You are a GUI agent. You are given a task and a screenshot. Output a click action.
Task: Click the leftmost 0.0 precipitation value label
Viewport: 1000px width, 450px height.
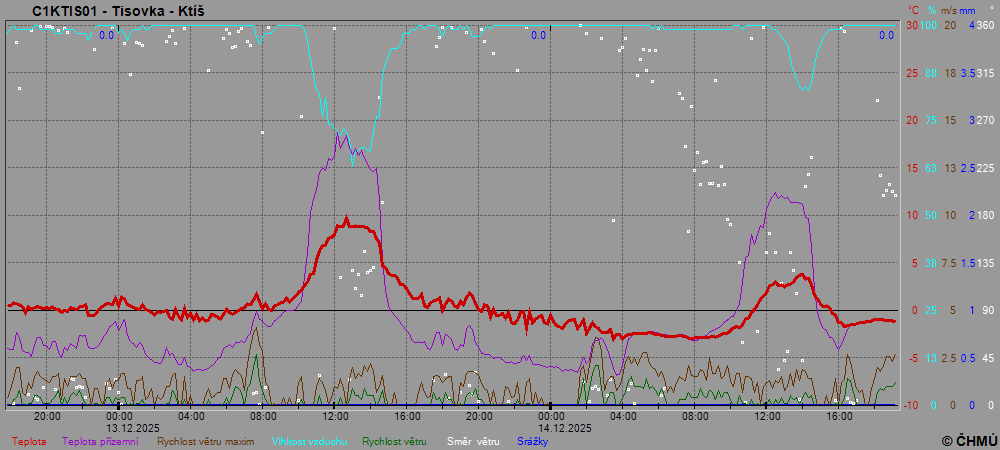coord(106,35)
